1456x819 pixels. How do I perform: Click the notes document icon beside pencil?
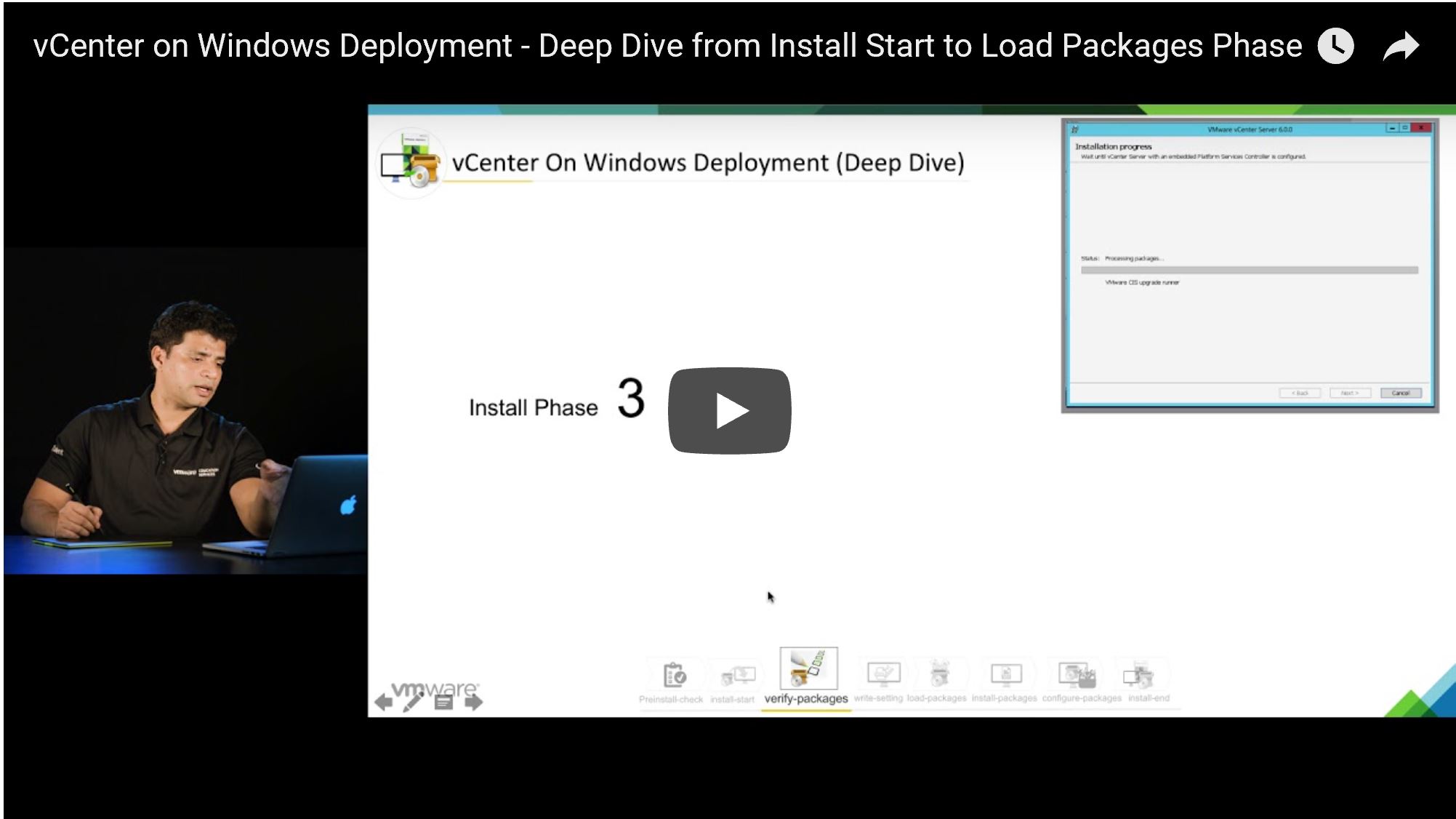pos(444,702)
